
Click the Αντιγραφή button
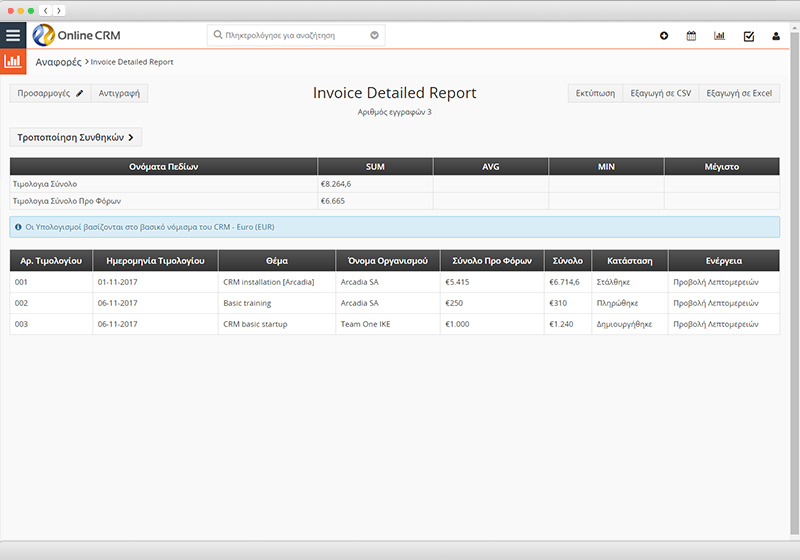tap(119, 93)
